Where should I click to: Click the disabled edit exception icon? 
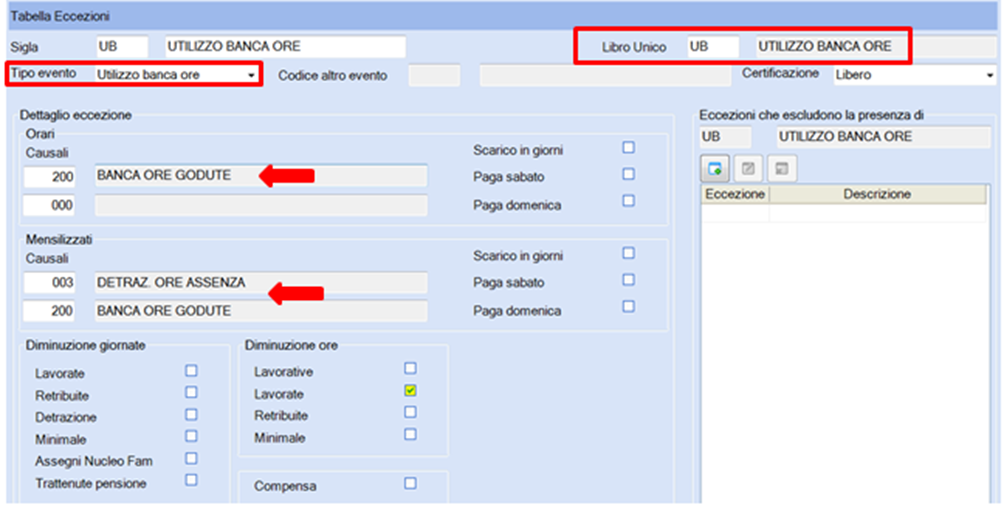(748, 169)
